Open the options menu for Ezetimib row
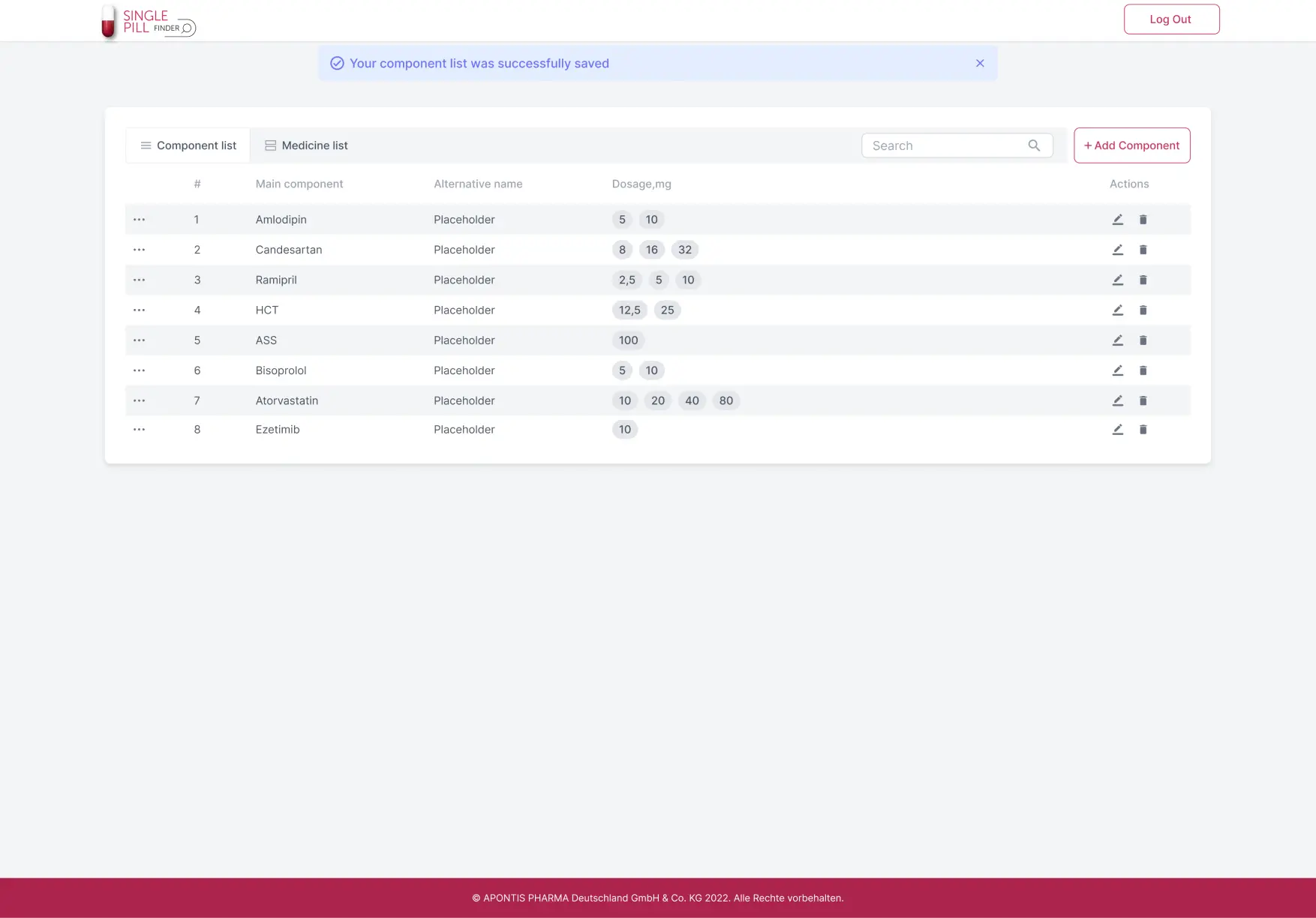Viewport: 1316px width, 918px height. [139, 429]
